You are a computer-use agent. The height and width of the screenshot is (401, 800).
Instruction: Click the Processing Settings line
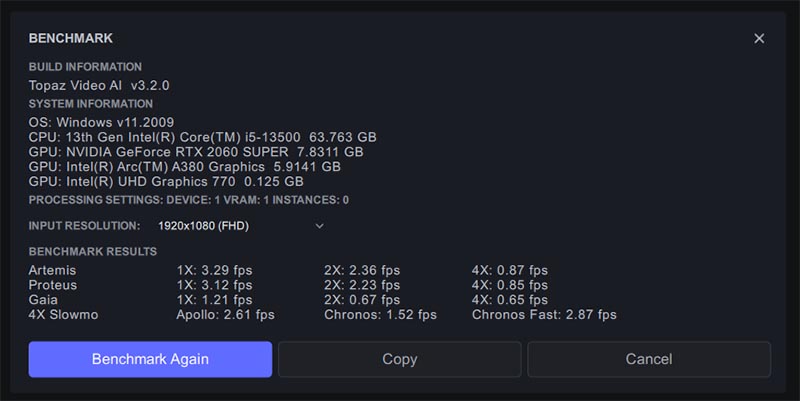(x=189, y=200)
